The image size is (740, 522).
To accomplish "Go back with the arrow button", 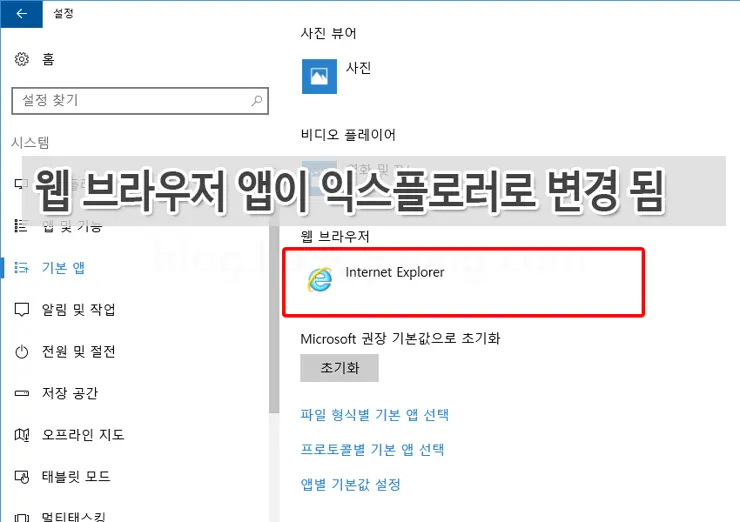I will click(x=21, y=14).
